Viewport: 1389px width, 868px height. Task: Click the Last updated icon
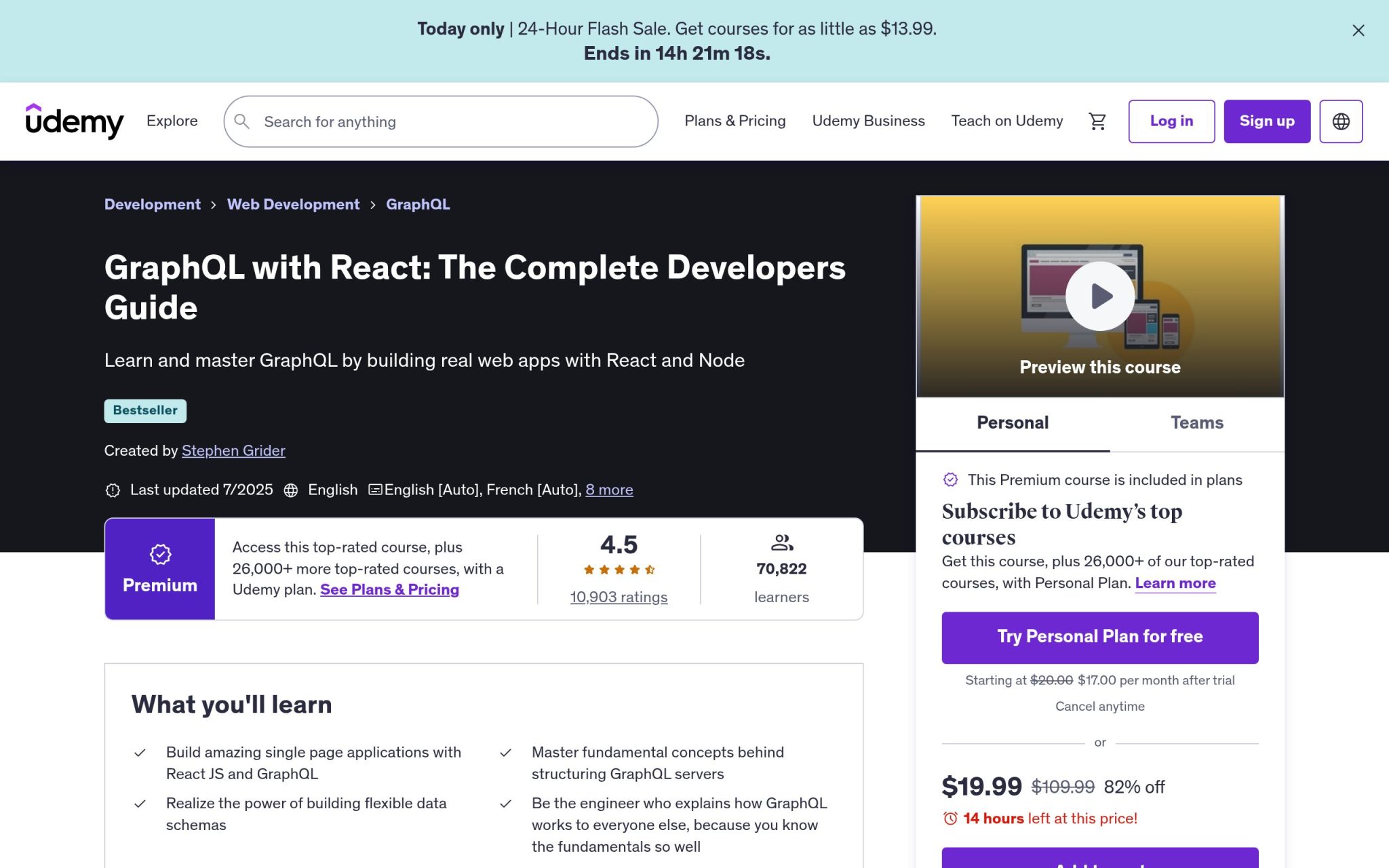(113, 490)
